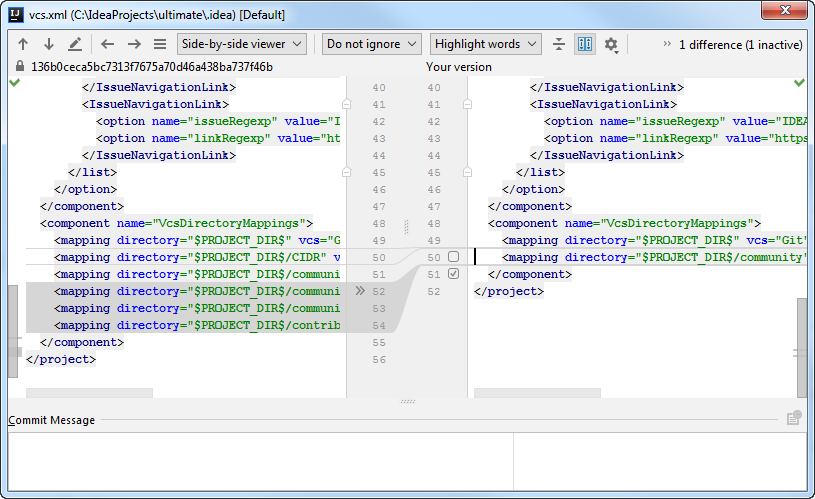Compare previous file left arrow

(x=108, y=44)
